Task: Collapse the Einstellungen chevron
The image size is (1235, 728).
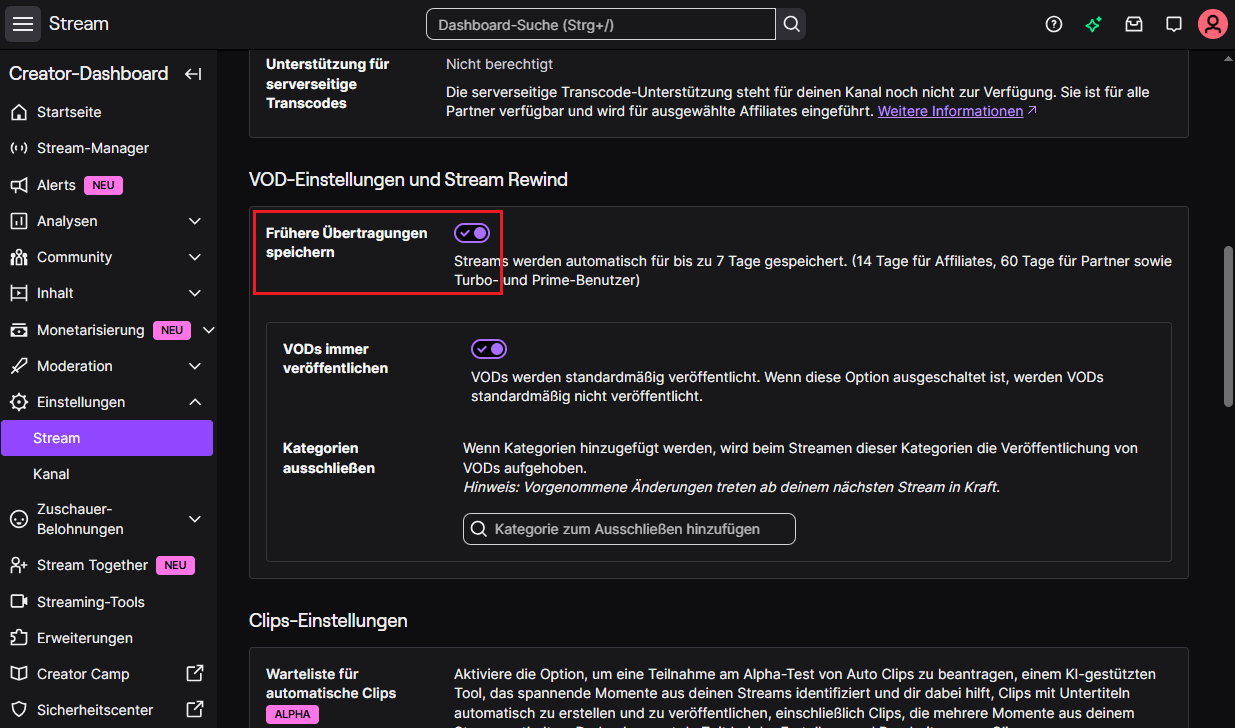Action: coord(195,402)
